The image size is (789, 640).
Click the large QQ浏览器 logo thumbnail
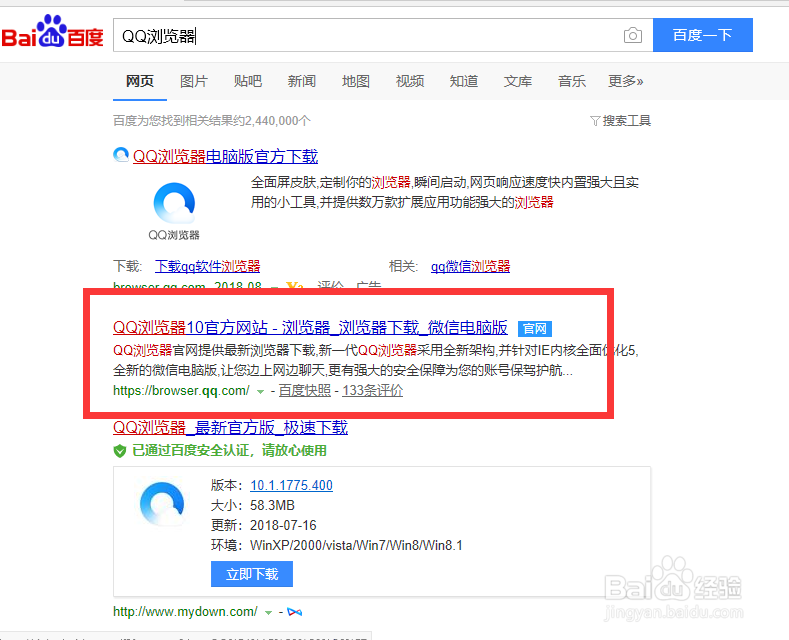point(174,203)
